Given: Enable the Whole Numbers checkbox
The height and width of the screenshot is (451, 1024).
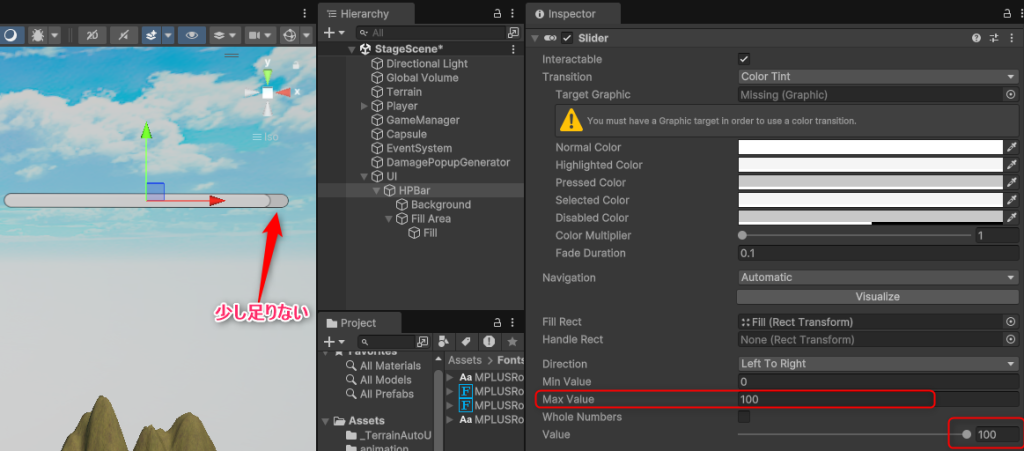Looking at the screenshot, I should coord(744,418).
